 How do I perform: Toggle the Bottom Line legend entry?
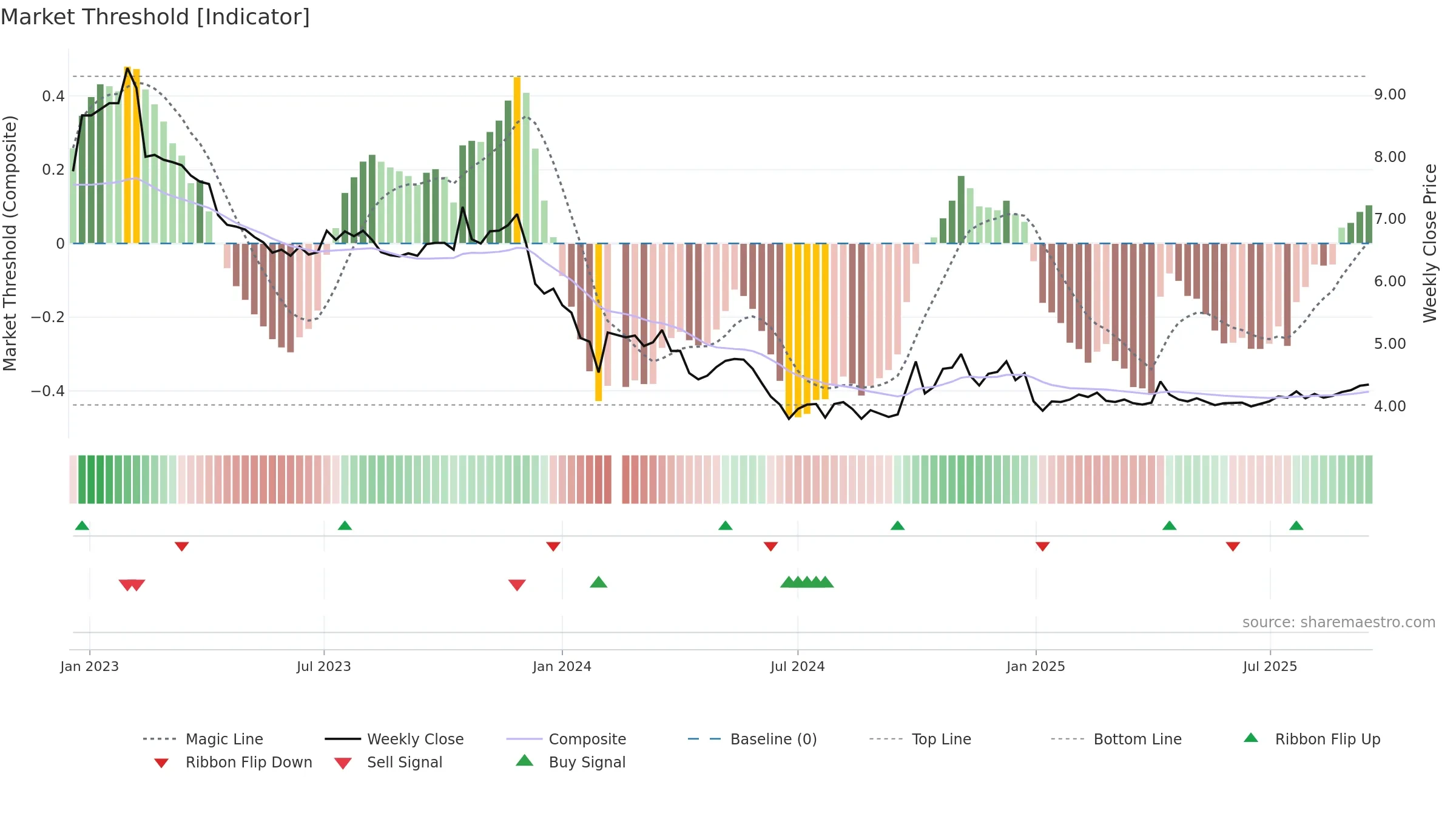pos(1116,739)
